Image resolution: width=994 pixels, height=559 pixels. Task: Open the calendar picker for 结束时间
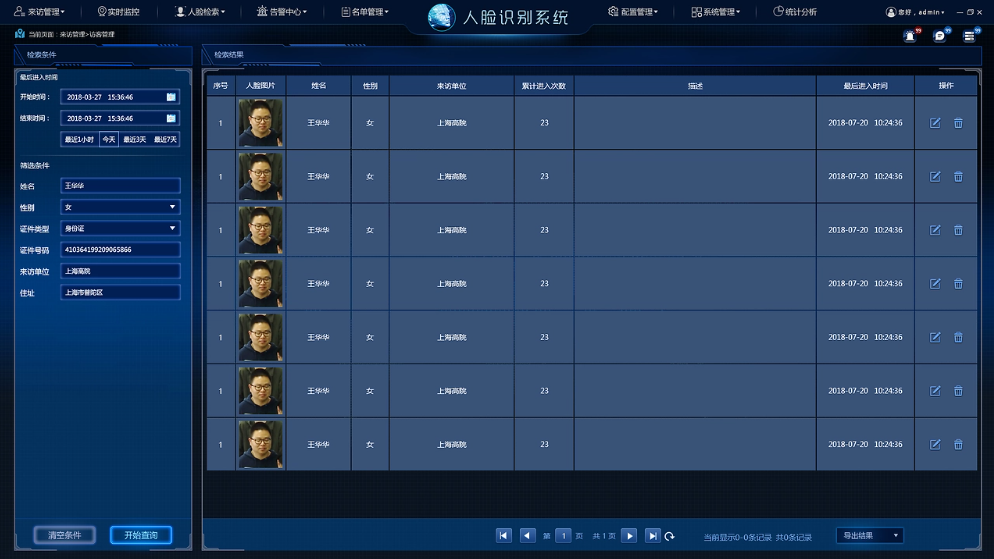(x=171, y=118)
